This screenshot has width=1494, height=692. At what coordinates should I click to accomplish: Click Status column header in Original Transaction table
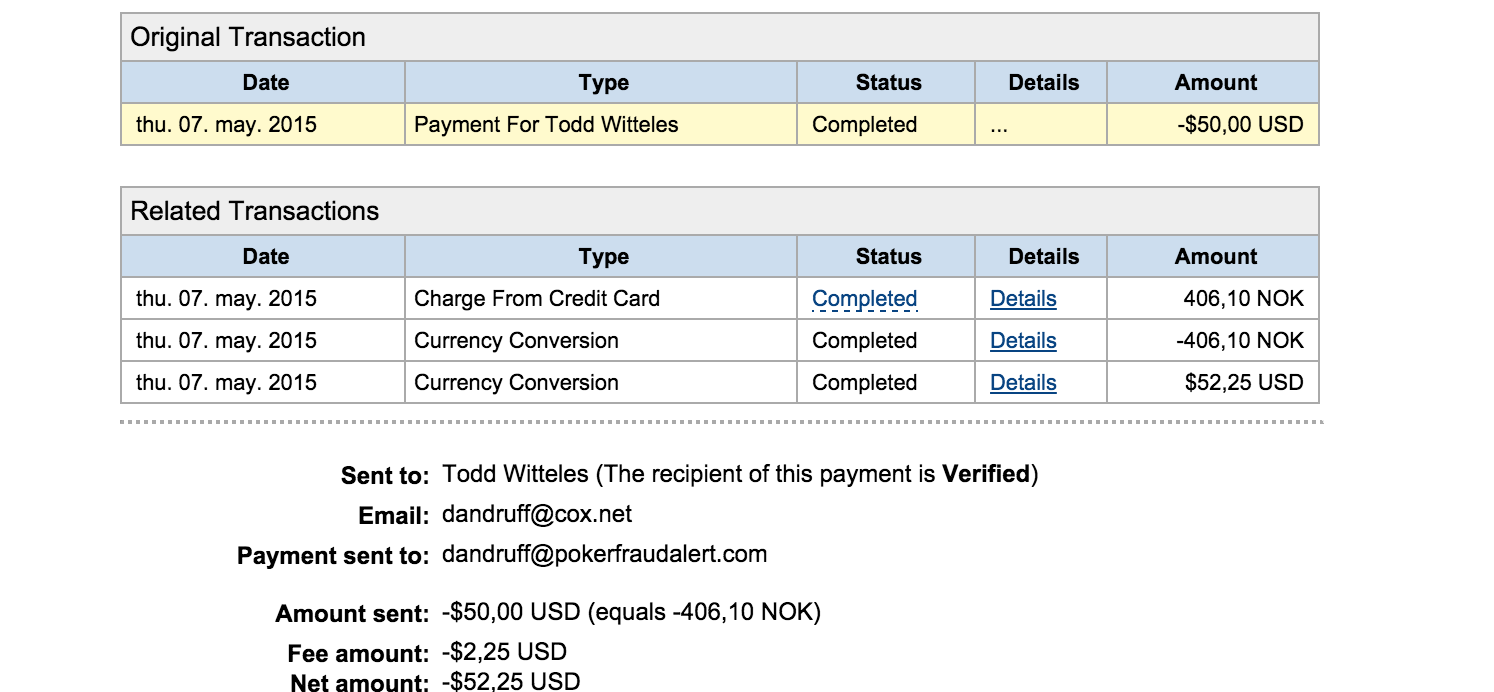[888, 83]
